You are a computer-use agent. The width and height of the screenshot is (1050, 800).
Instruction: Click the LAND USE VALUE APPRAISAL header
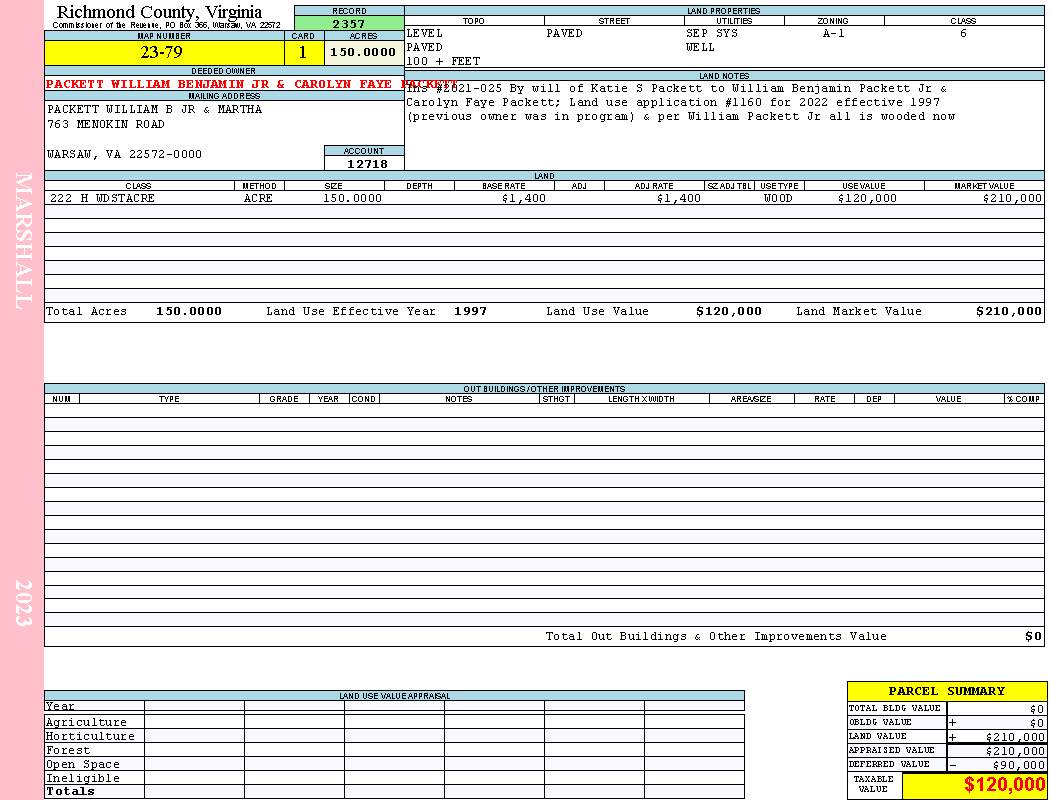tap(394, 696)
